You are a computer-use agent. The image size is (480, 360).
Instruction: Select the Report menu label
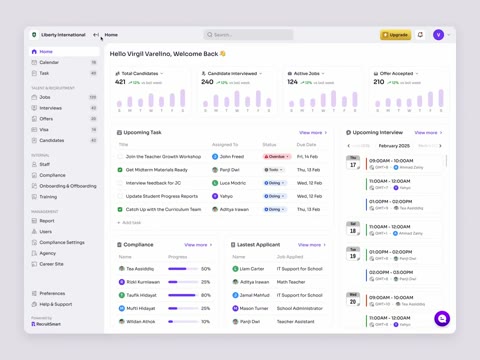[47, 221]
